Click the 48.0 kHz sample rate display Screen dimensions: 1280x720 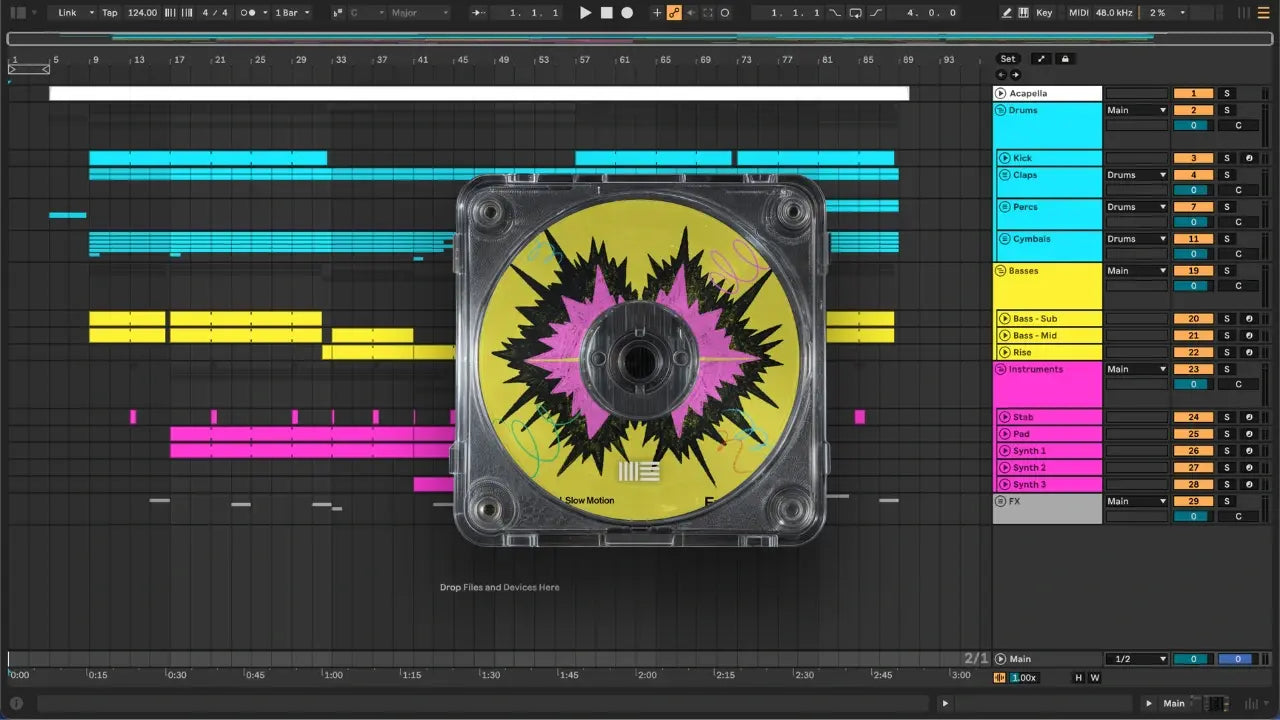[x=1115, y=13]
